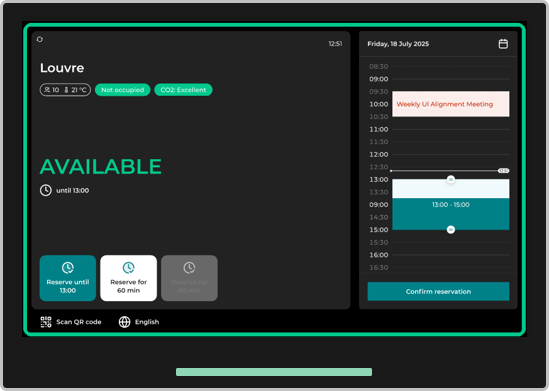Click the Not occupied badge

(123, 90)
